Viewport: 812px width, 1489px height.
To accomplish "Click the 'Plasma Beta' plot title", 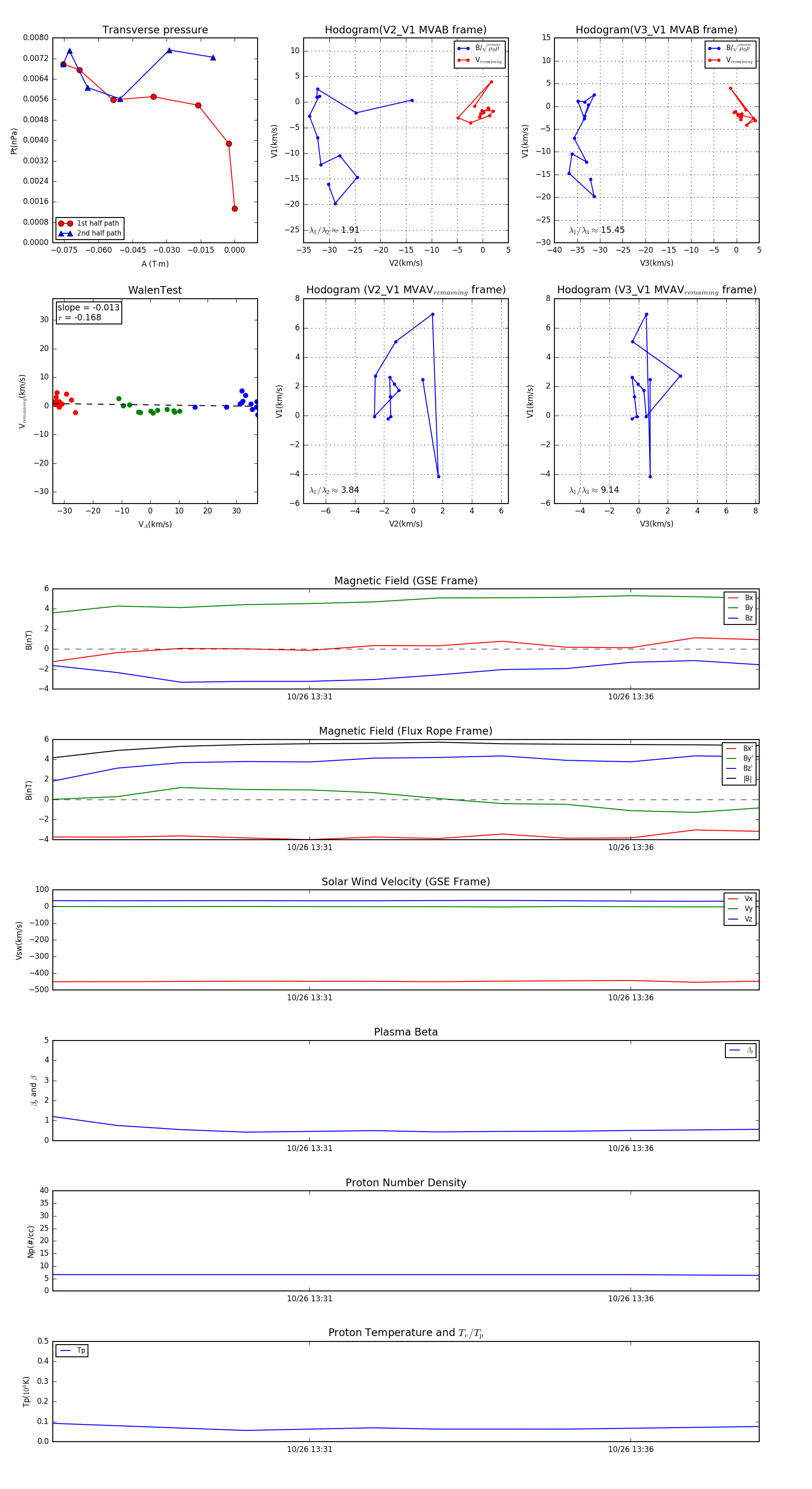I will click(406, 1032).
